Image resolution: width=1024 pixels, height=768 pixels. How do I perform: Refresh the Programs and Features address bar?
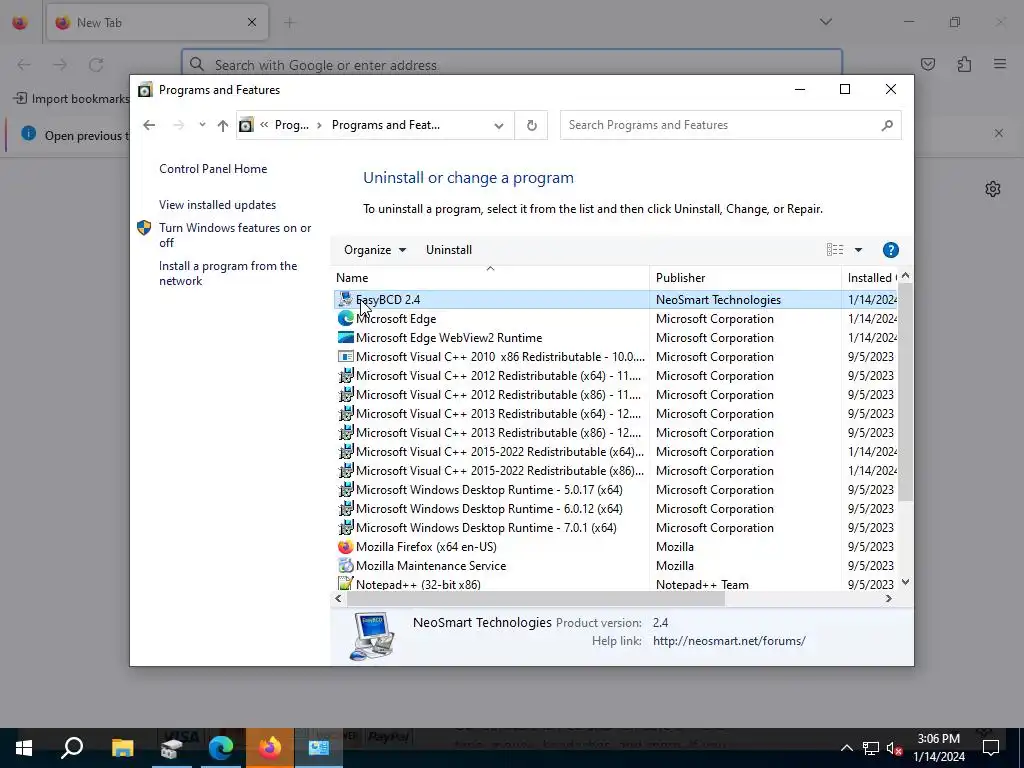(x=532, y=125)
